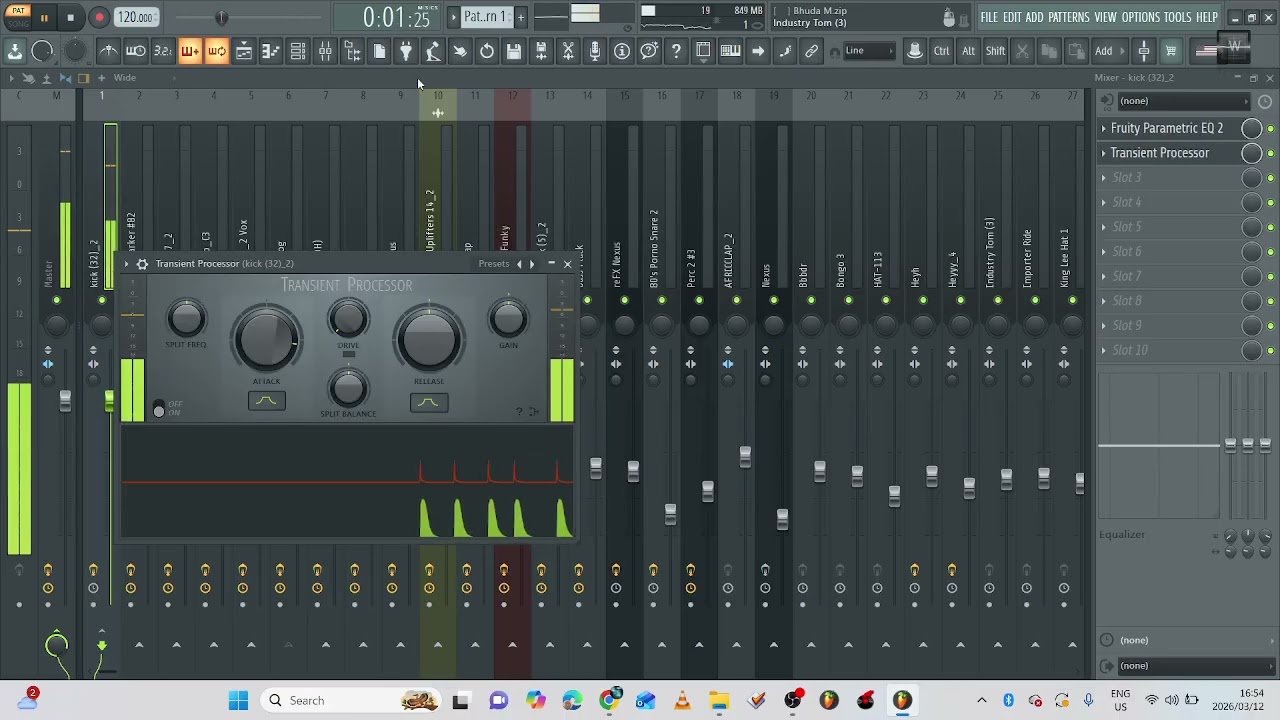Pause playback with the pause button
The height and width of the screenshot is (720, 1280).
[44, 17]
